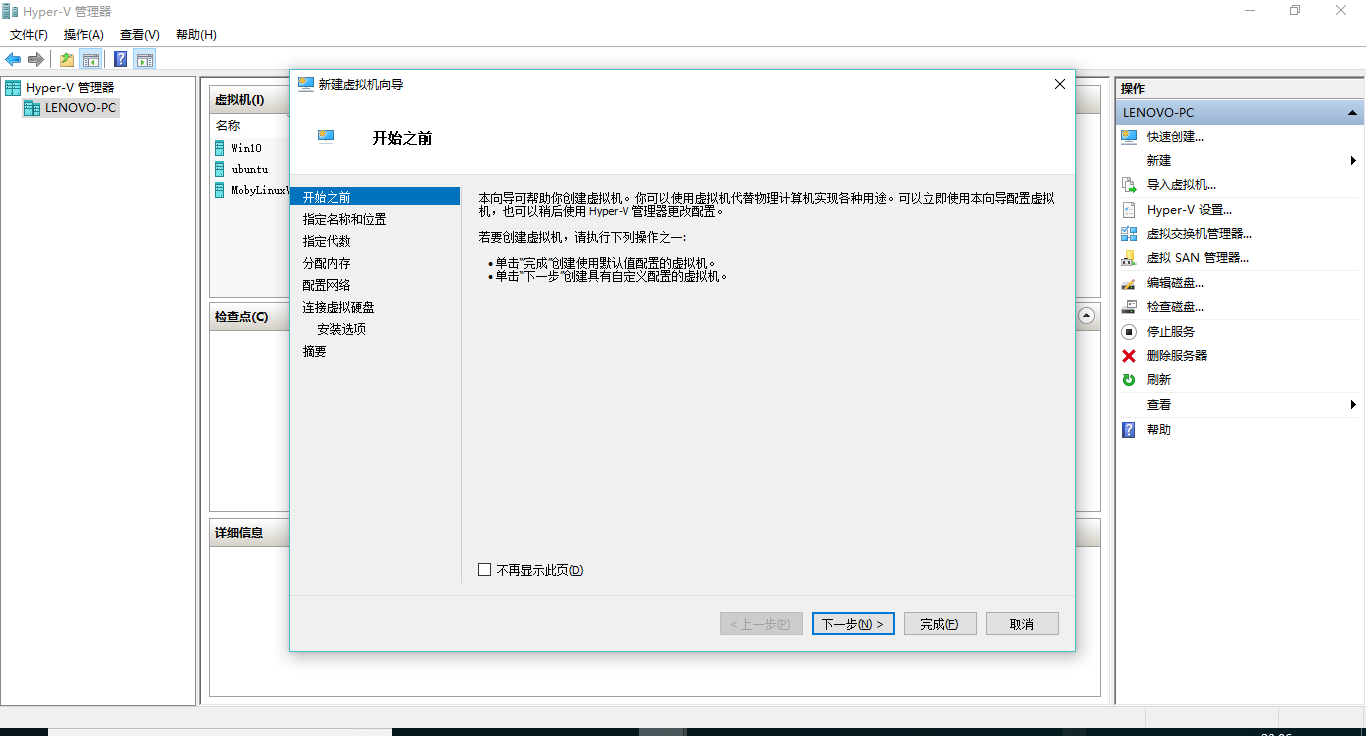Open the 查看(V) menu
Viewport: 1366px width, 736px height.
point(140,35)
